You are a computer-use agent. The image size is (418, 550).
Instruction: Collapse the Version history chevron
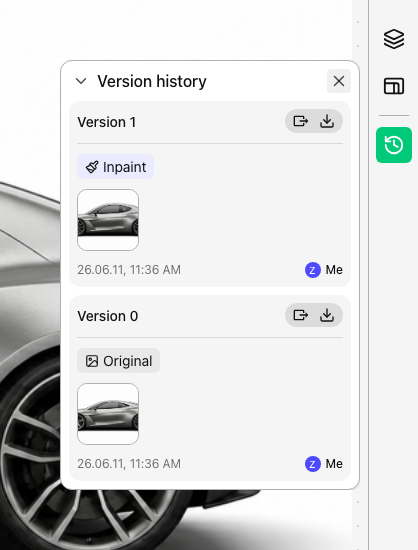tap(81, 81)
